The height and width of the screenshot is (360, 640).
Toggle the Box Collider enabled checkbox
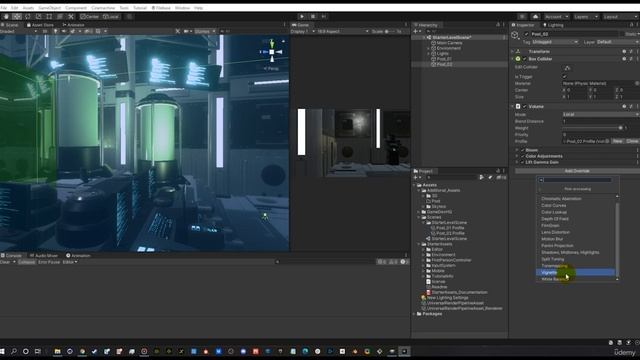pos(524,59)
